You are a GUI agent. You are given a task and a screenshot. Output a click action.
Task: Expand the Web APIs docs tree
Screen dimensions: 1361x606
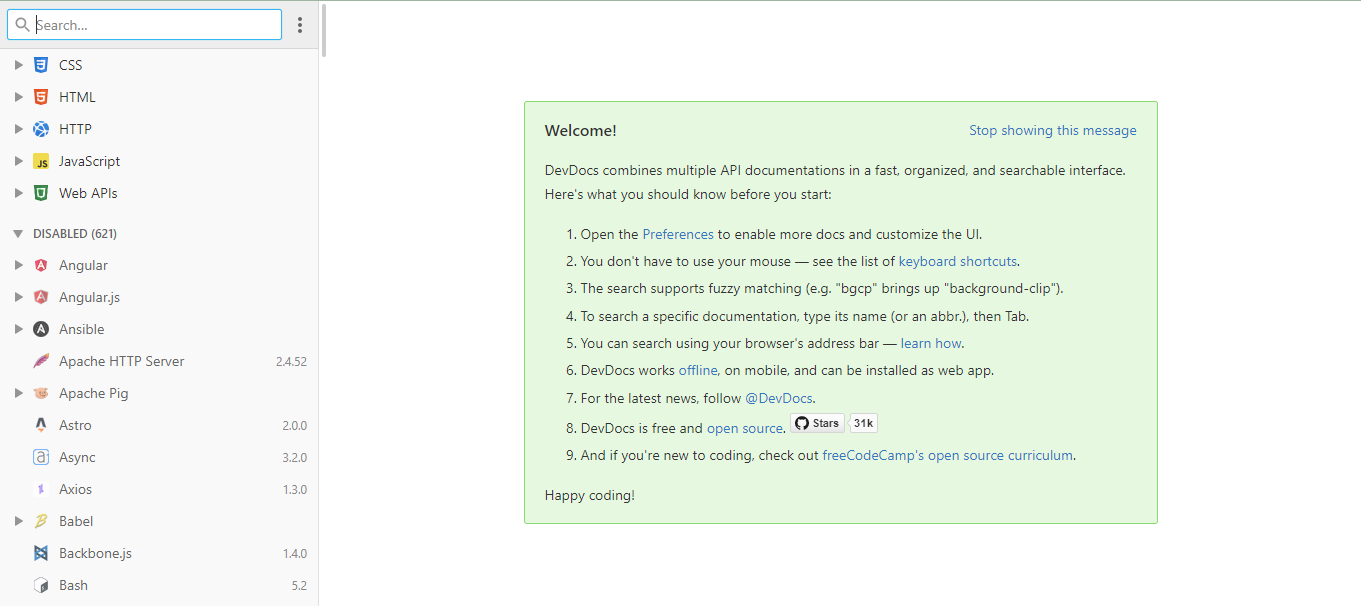[18, 193]
